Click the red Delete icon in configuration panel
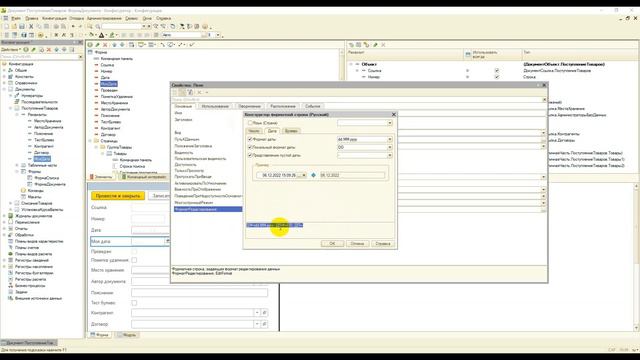This screenshot has height=360, width=640. coord(49,50)
